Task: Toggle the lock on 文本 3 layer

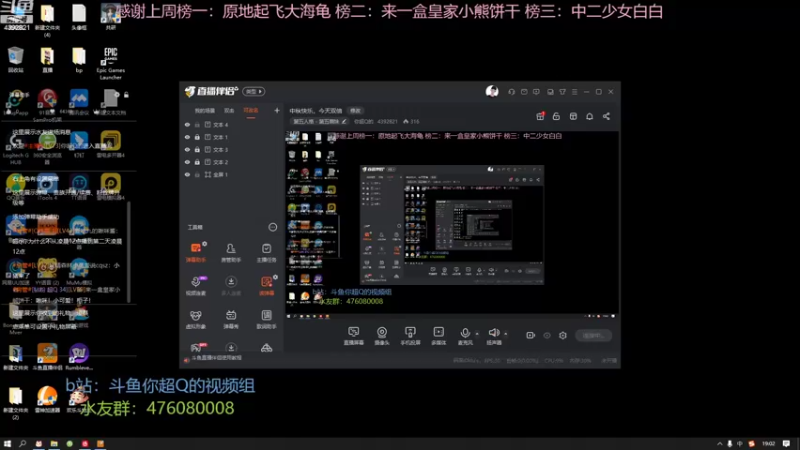Action: coord(197,149)
